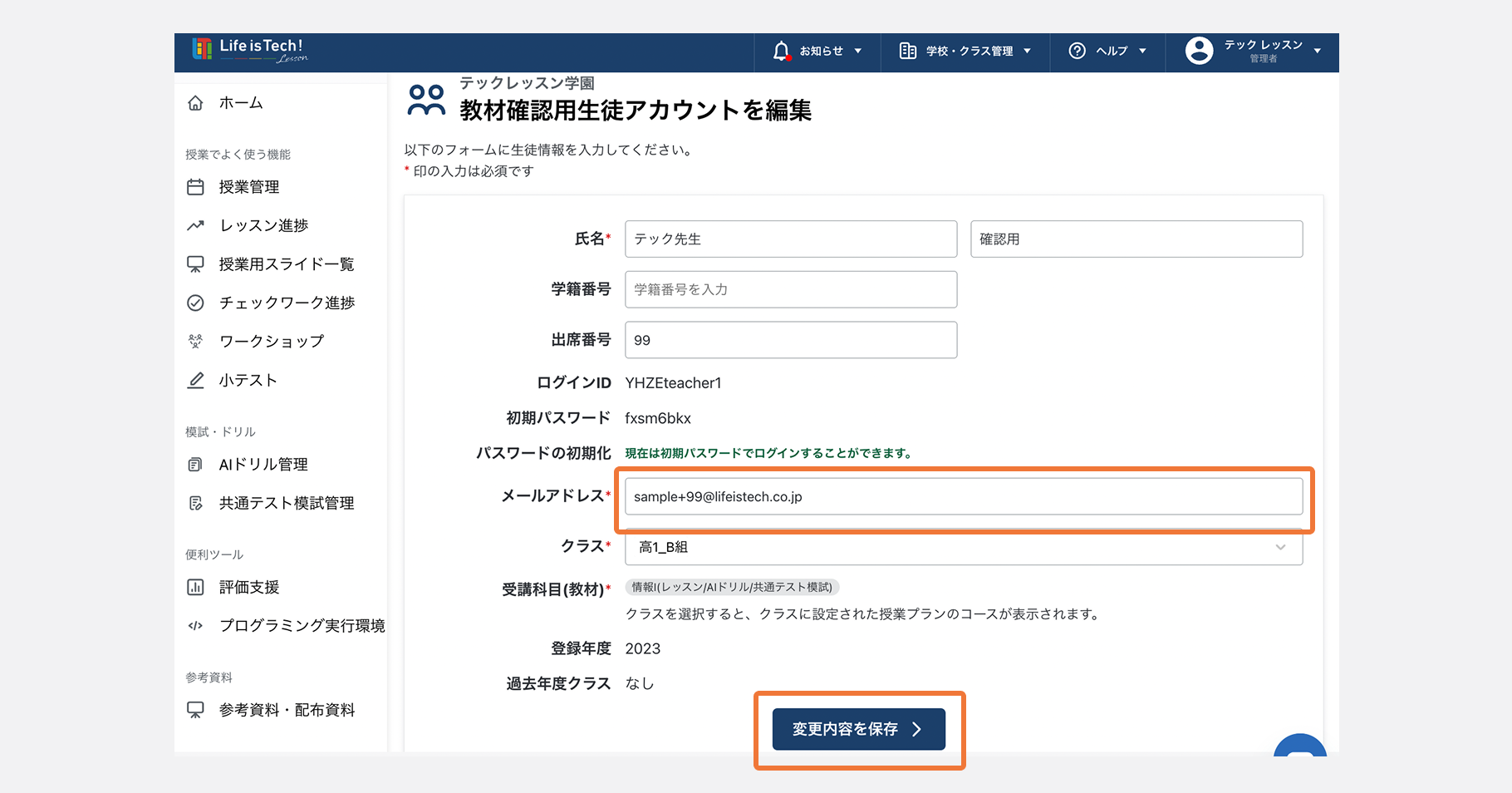Open ワークショップ page
The width and height of the screenshot is (1512, 793).
pos(272,341)
